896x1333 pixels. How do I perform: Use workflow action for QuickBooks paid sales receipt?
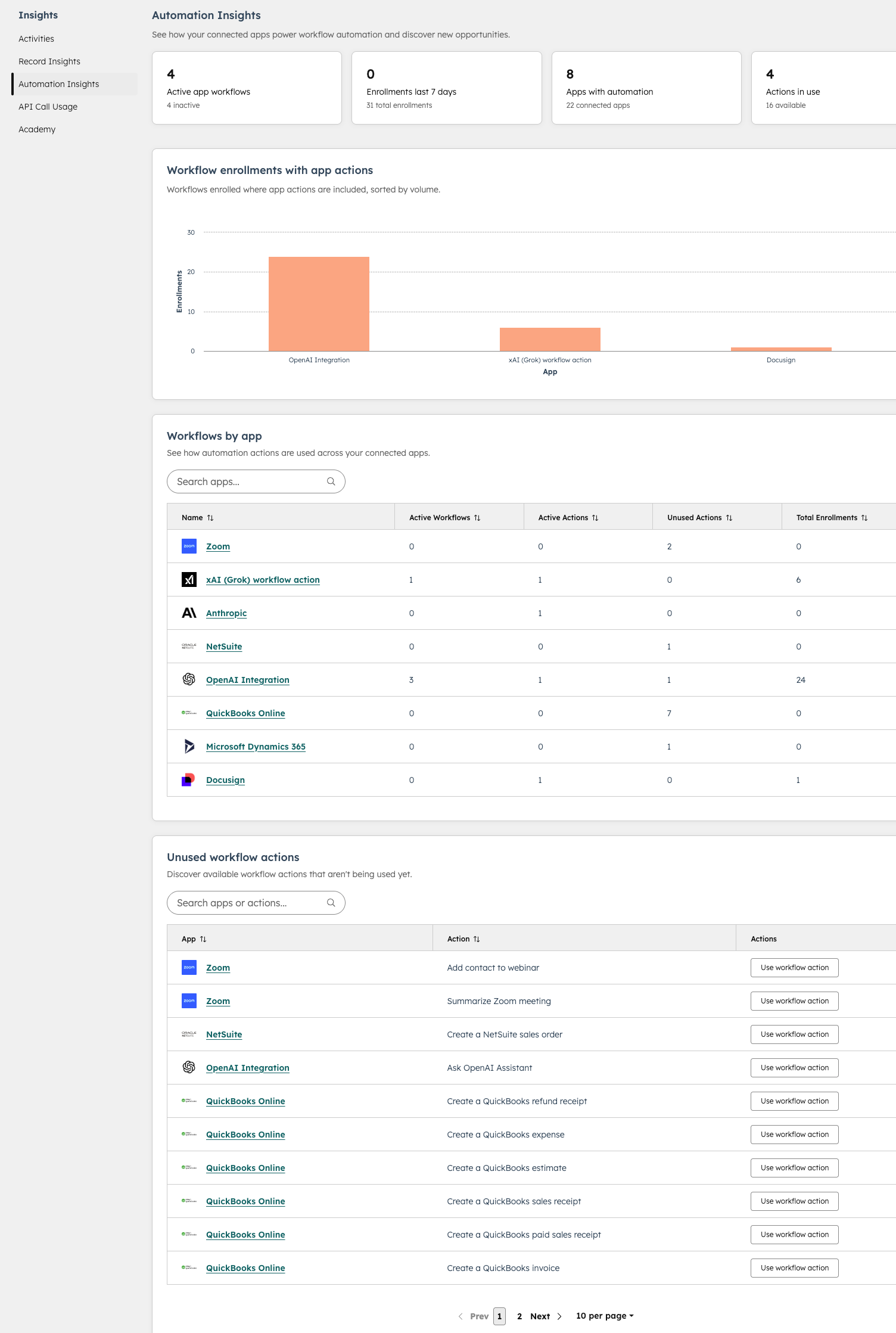click(x=794, y=1235)
